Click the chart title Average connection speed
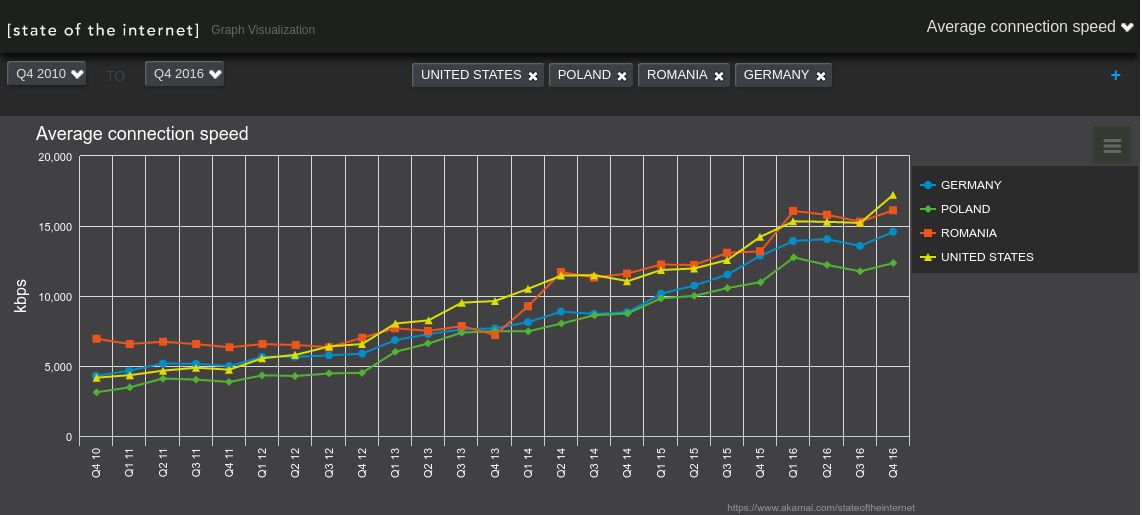1142x515 pixels. pyautogui.click(x=142, y=134)
